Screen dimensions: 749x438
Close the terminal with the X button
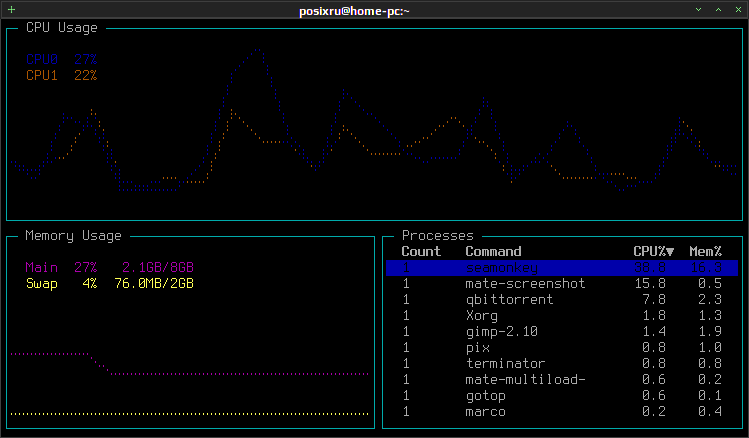coord(738,10)
